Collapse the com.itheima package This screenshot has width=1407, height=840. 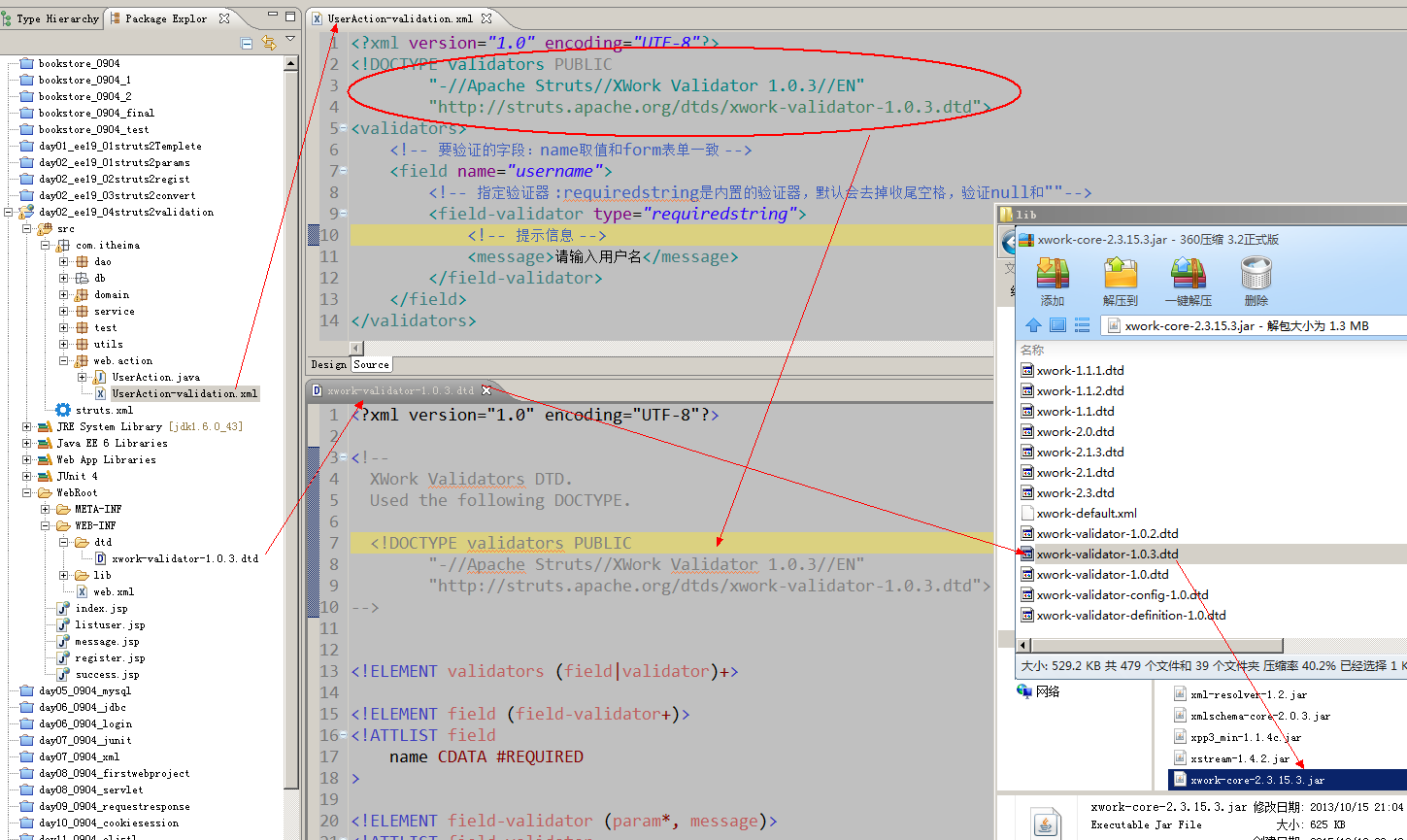(x=46, y=246)
